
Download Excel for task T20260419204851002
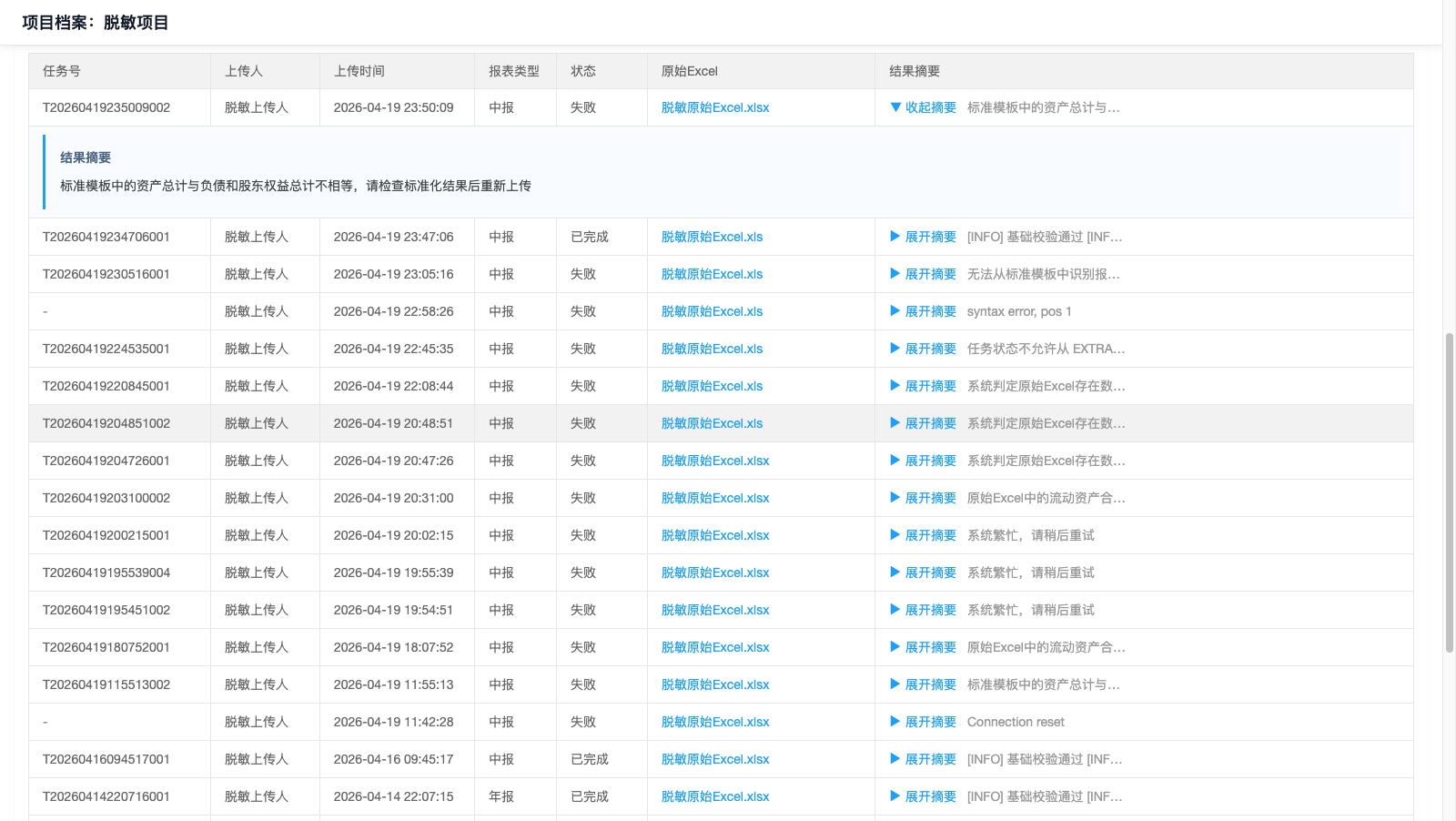[x=712, y=423]
